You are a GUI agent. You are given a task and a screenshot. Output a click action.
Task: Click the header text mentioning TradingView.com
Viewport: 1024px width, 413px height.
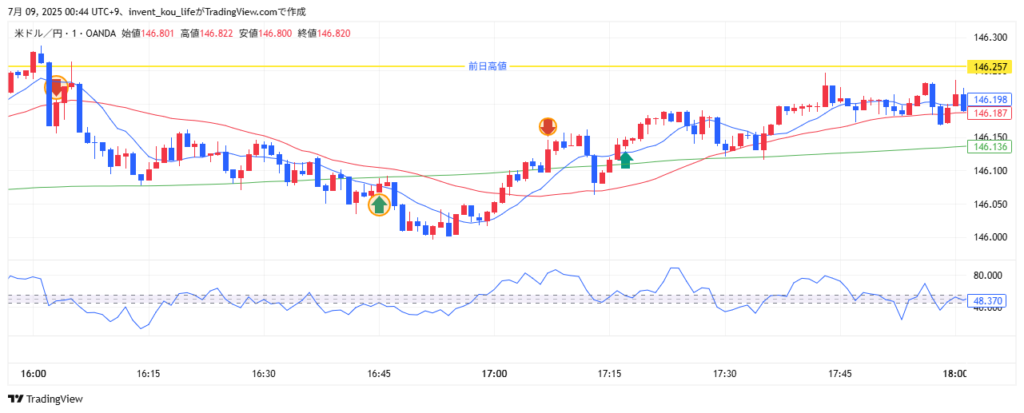(x=156, y=11)
